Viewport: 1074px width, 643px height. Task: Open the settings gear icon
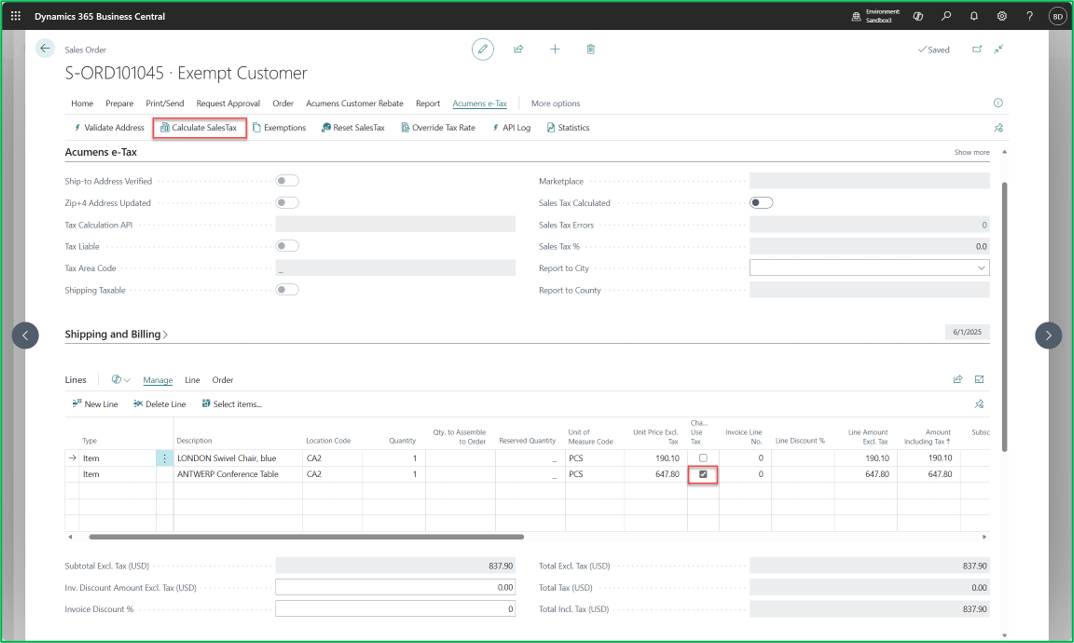(1001, 16)
